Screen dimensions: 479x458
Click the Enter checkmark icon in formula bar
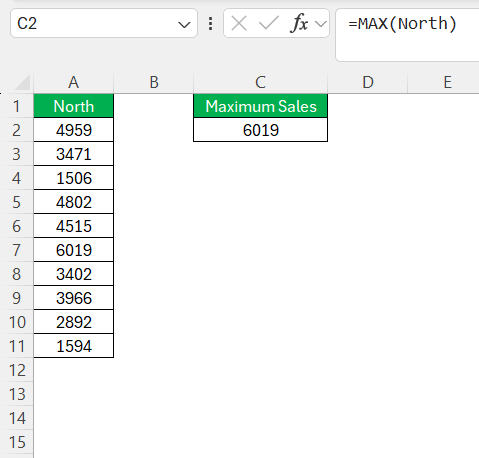[x=268, y=24]
